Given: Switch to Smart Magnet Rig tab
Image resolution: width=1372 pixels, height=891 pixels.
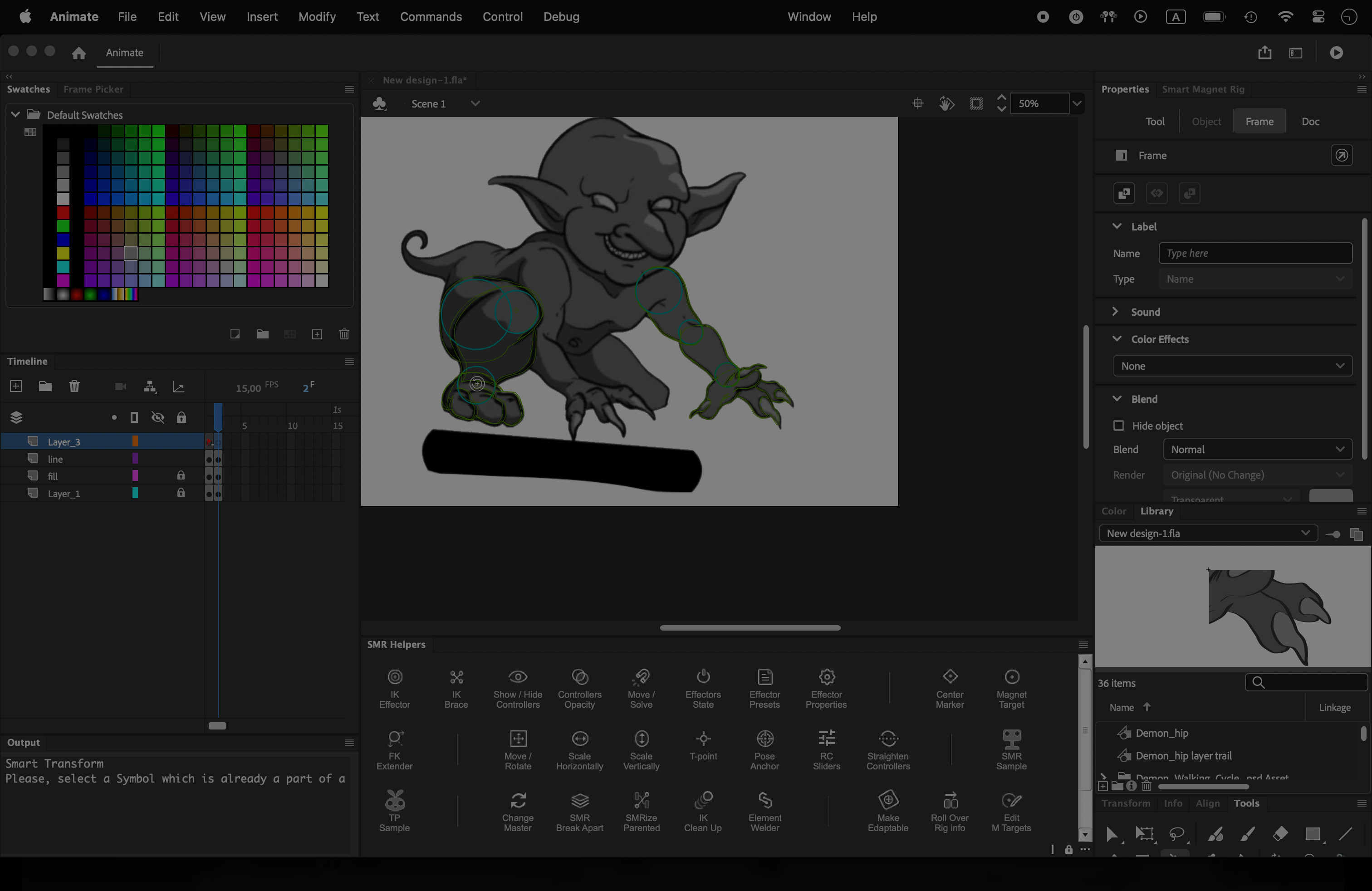Looking at the screenshot, I should pyautogui.click(x=1203, y=89).
